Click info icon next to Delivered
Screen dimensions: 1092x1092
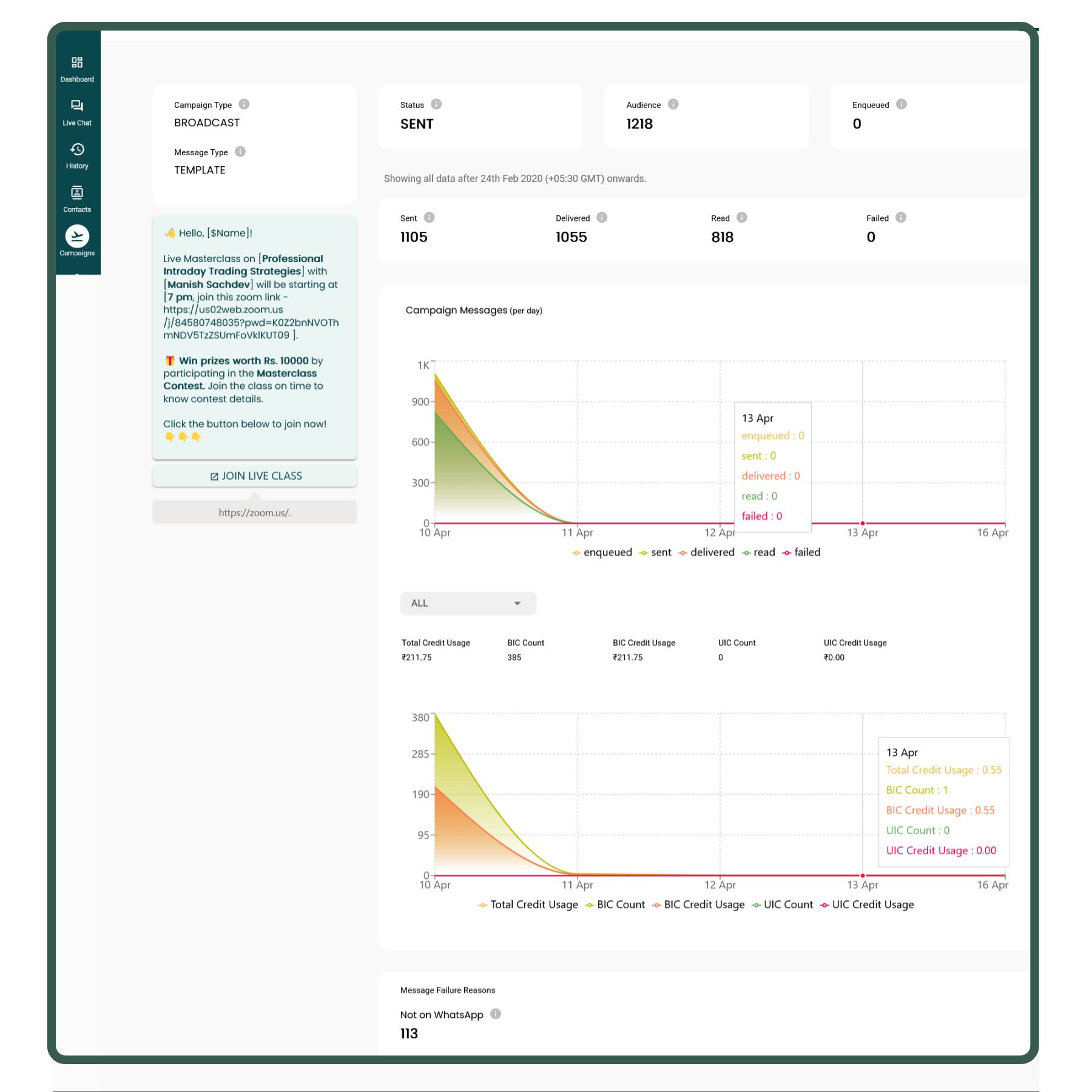point(602,218)
